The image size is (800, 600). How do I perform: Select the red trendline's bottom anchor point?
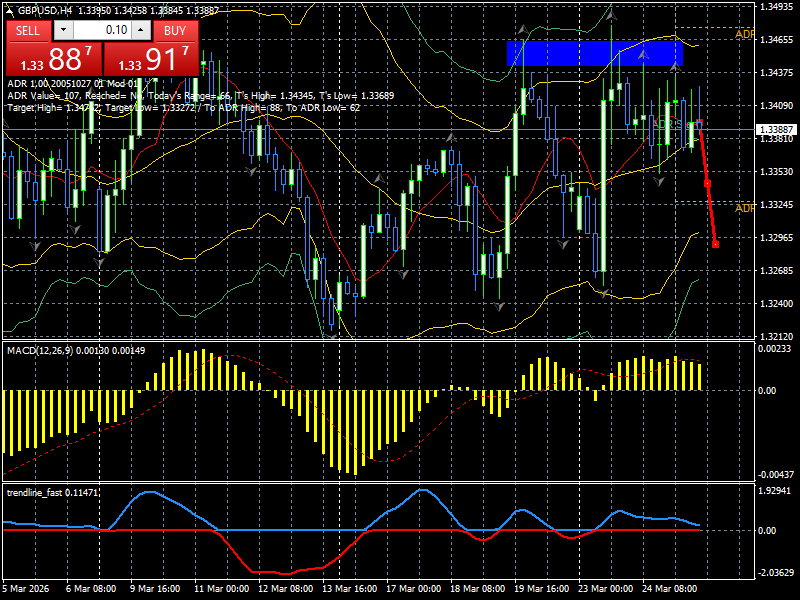coord(715,245)
